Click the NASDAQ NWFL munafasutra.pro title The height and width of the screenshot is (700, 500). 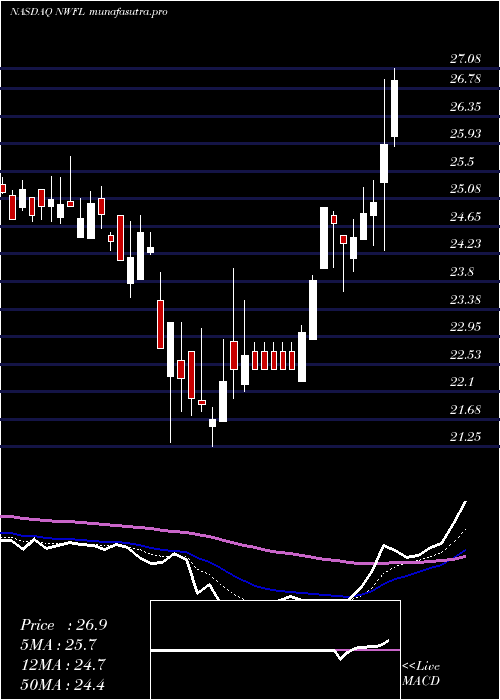[88, 12]
